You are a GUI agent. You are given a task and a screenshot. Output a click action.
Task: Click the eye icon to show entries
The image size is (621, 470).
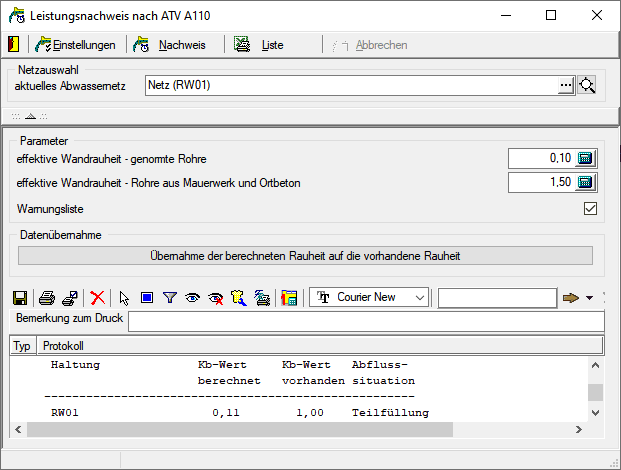tap(191, 298)
